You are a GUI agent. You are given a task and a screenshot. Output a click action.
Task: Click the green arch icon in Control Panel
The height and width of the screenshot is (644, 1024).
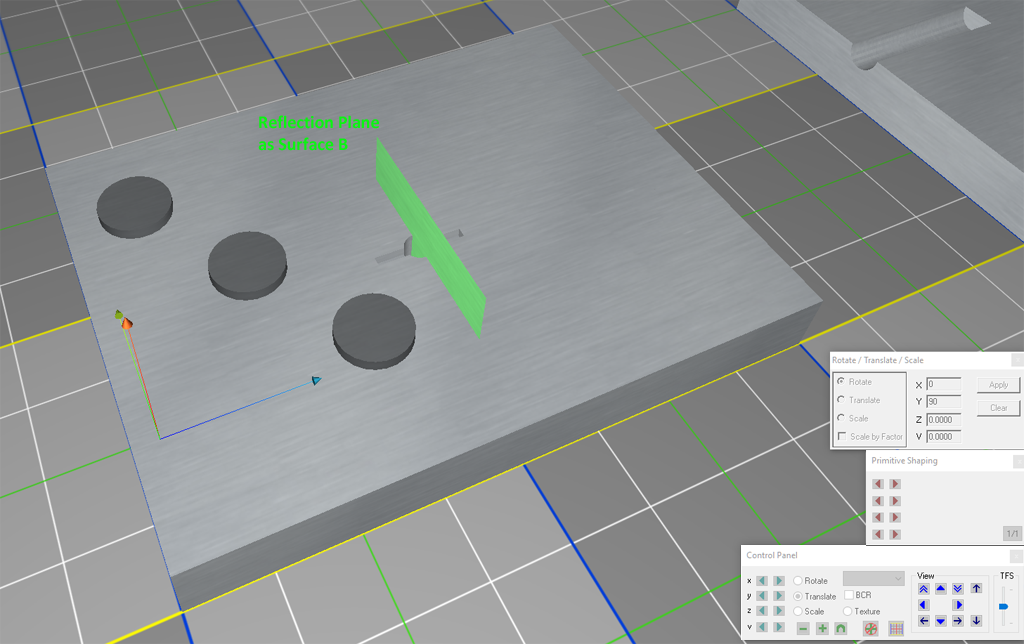[841, 628]
